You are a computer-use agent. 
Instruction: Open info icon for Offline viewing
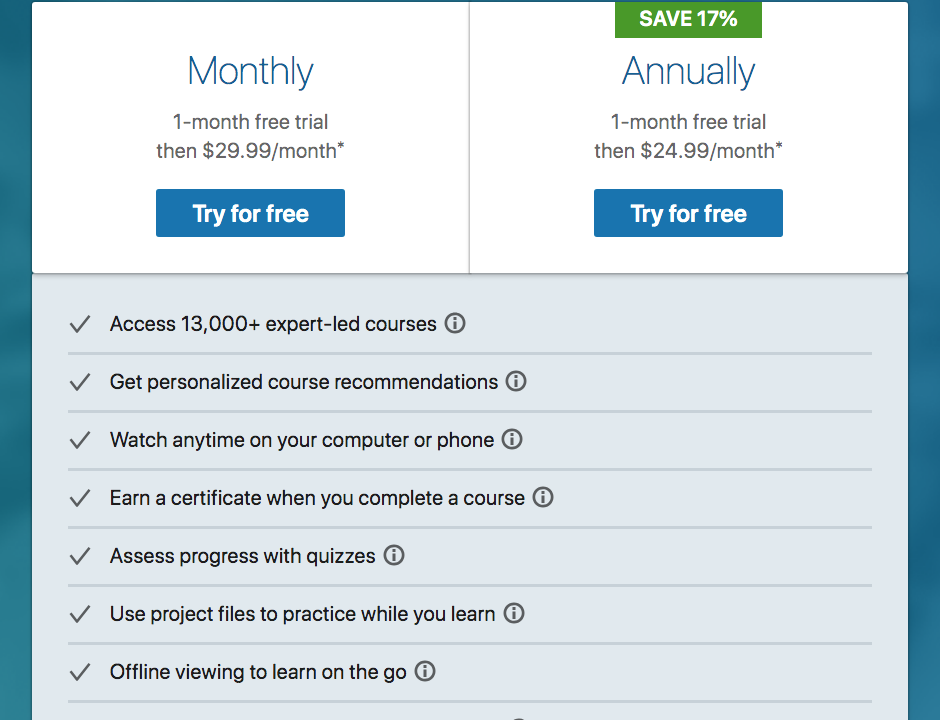pyautogui.click(x=425, y=672)
